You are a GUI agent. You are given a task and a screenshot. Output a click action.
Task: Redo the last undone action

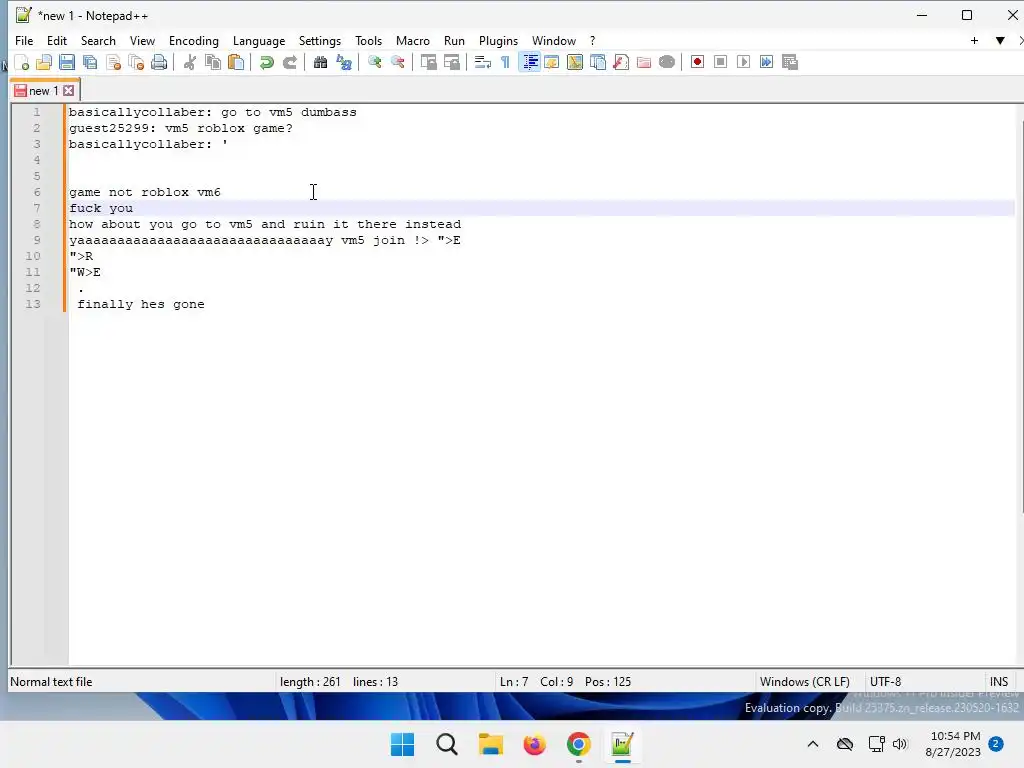289,62
